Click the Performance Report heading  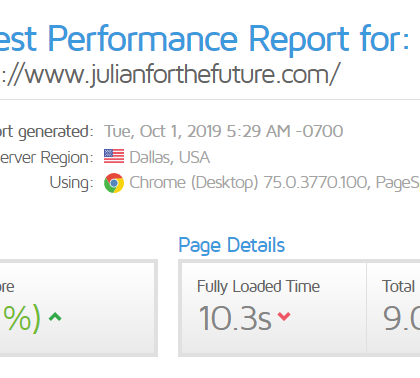click(204, 39)
